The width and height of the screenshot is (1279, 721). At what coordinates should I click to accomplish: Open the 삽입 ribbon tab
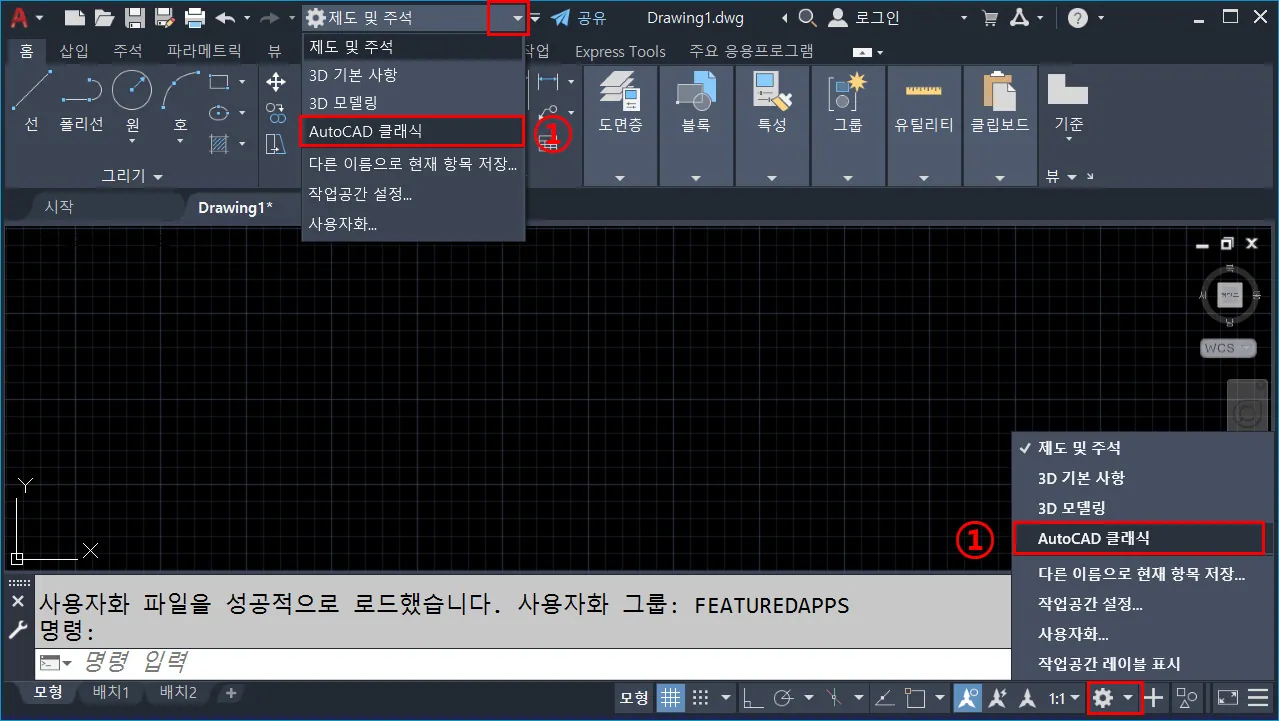74,51
